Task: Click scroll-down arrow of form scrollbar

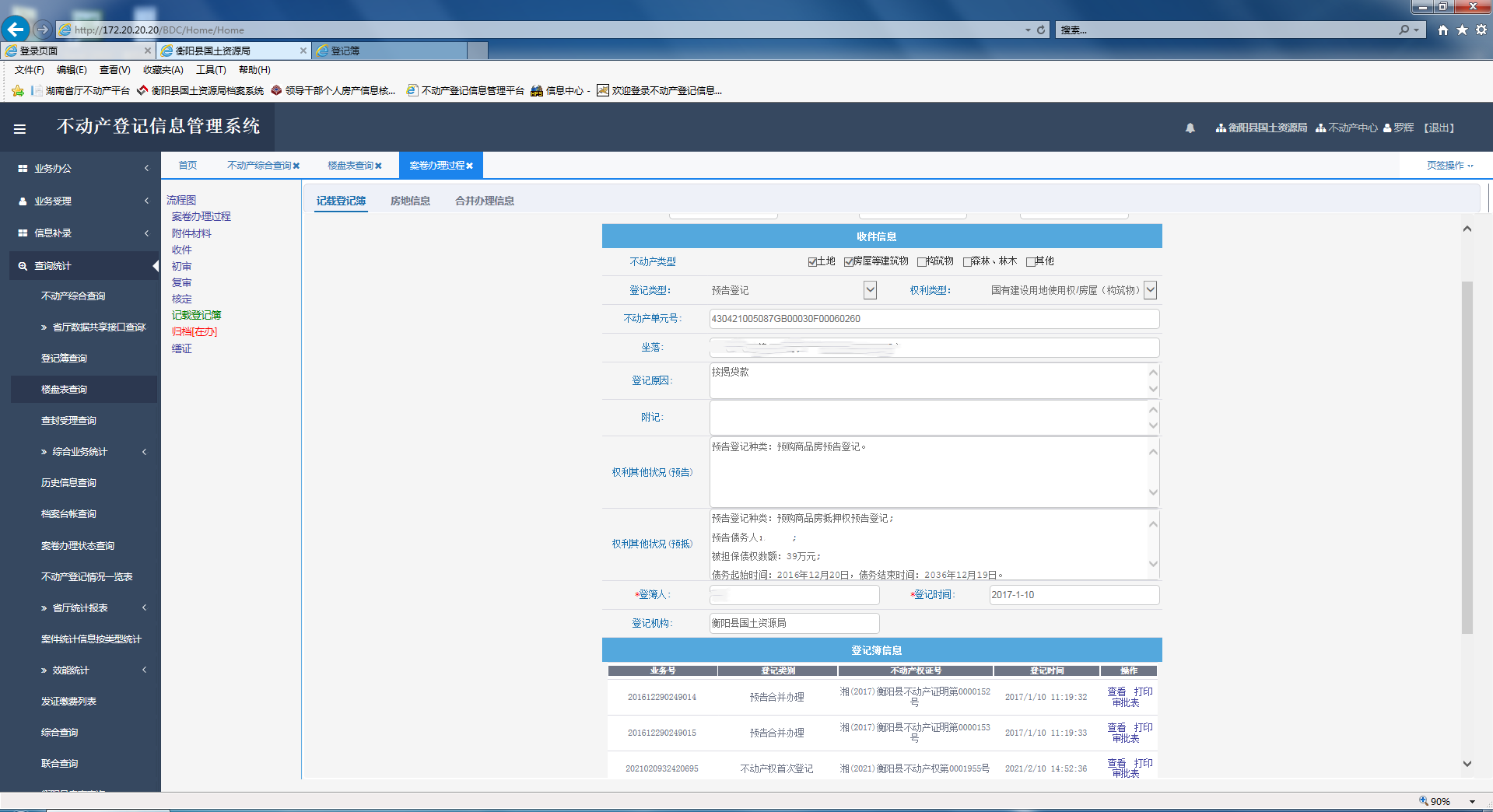Action: 1467,764
